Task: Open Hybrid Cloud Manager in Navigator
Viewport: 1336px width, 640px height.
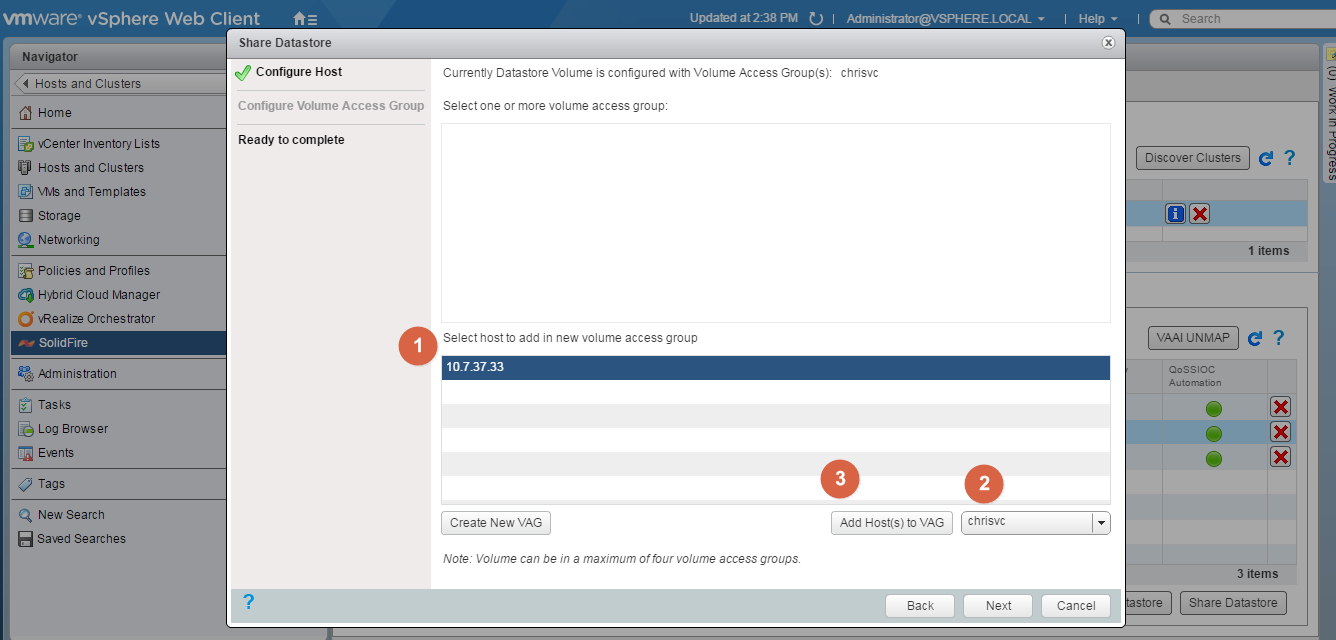Action: coord(98,295)
